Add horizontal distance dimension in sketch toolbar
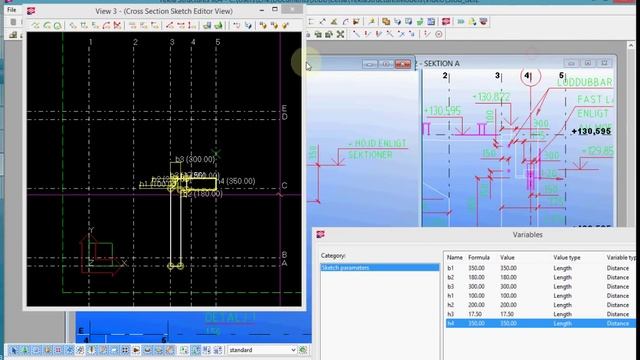 pos(181,25)
